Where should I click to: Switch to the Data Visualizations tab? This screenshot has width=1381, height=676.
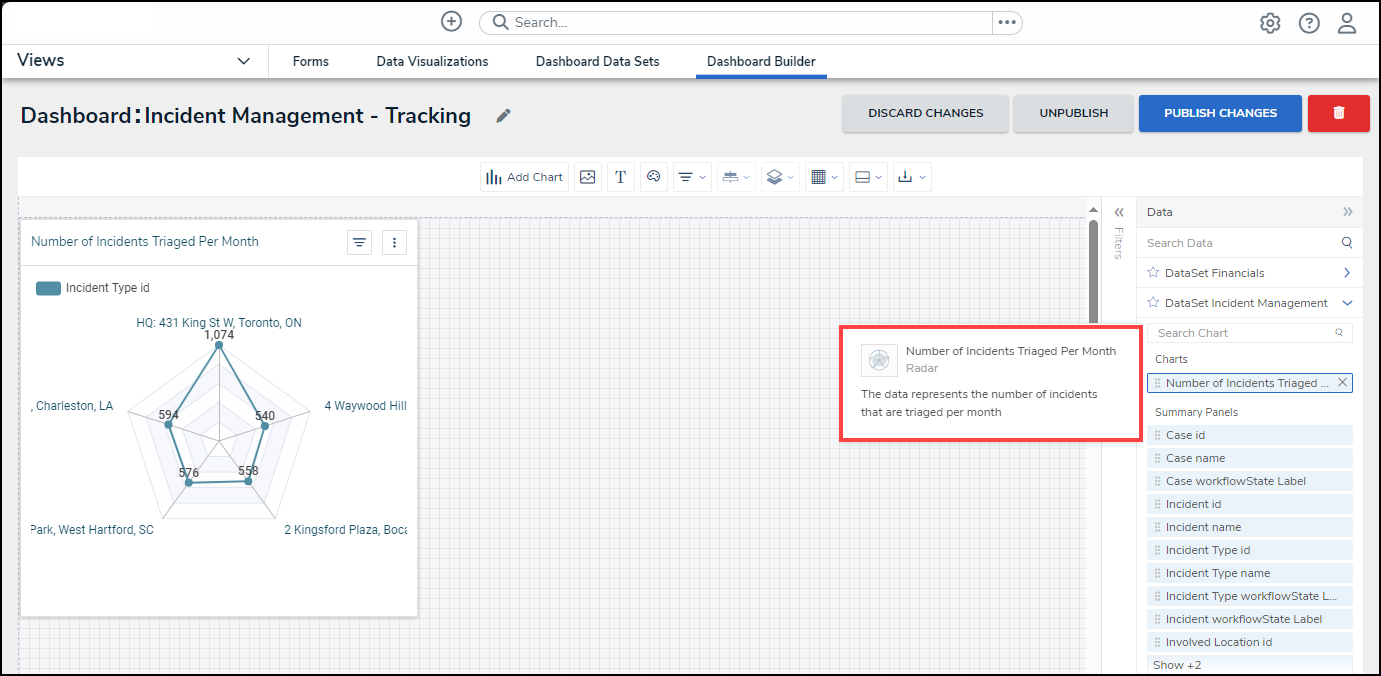(x=432, y=61)
